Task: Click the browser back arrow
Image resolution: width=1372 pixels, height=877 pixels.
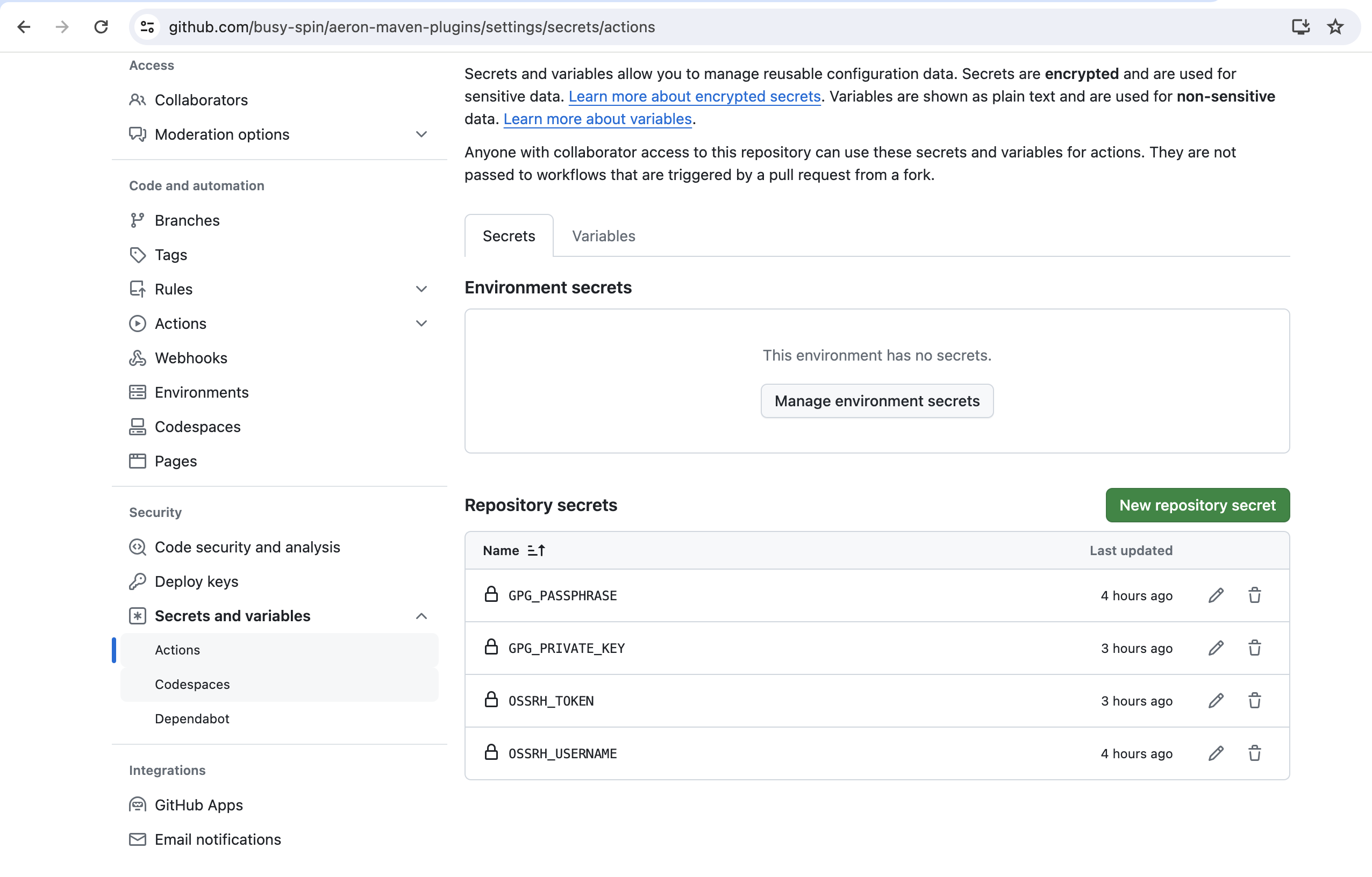Action: click(24, 27)
